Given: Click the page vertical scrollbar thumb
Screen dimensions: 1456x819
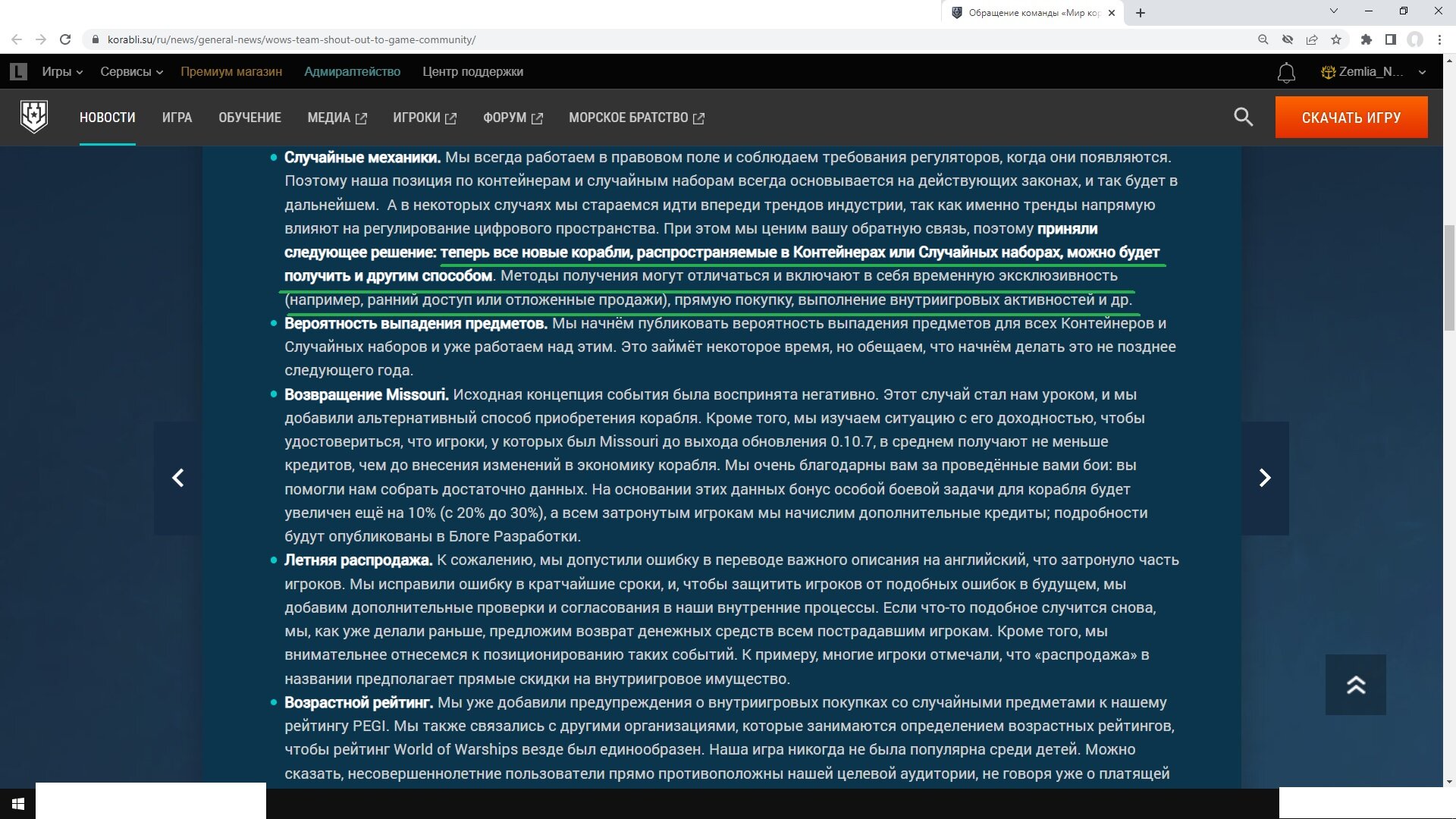Looking at the screenshot, I should coord(1449,277).
